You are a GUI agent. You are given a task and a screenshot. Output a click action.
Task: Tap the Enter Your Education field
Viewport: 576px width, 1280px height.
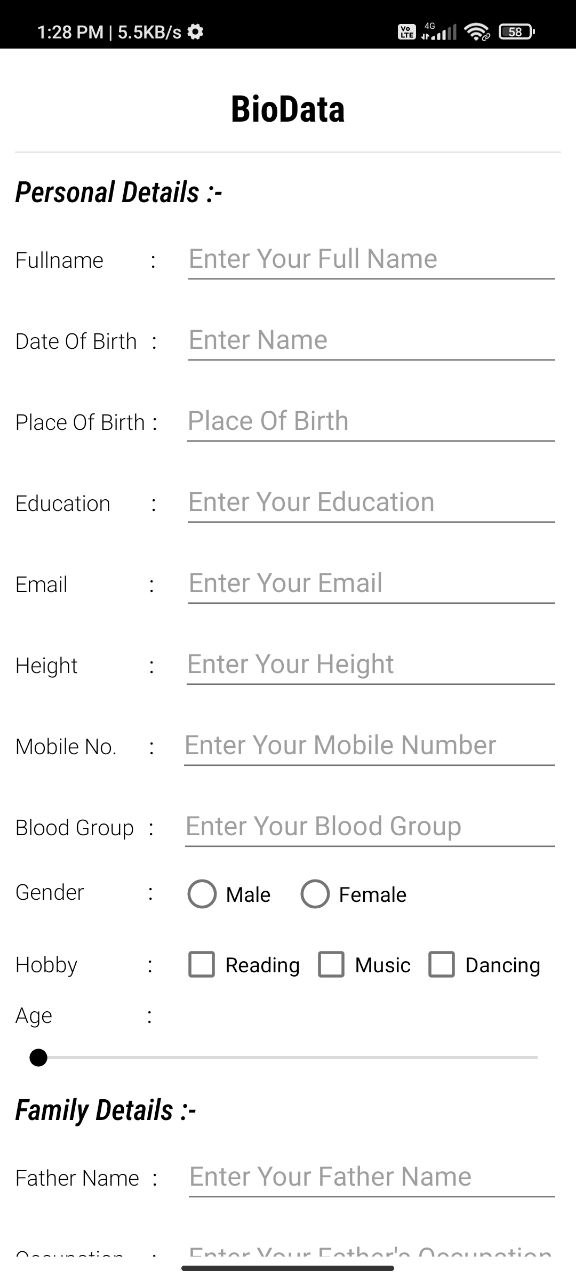click(x=370, y=502)
